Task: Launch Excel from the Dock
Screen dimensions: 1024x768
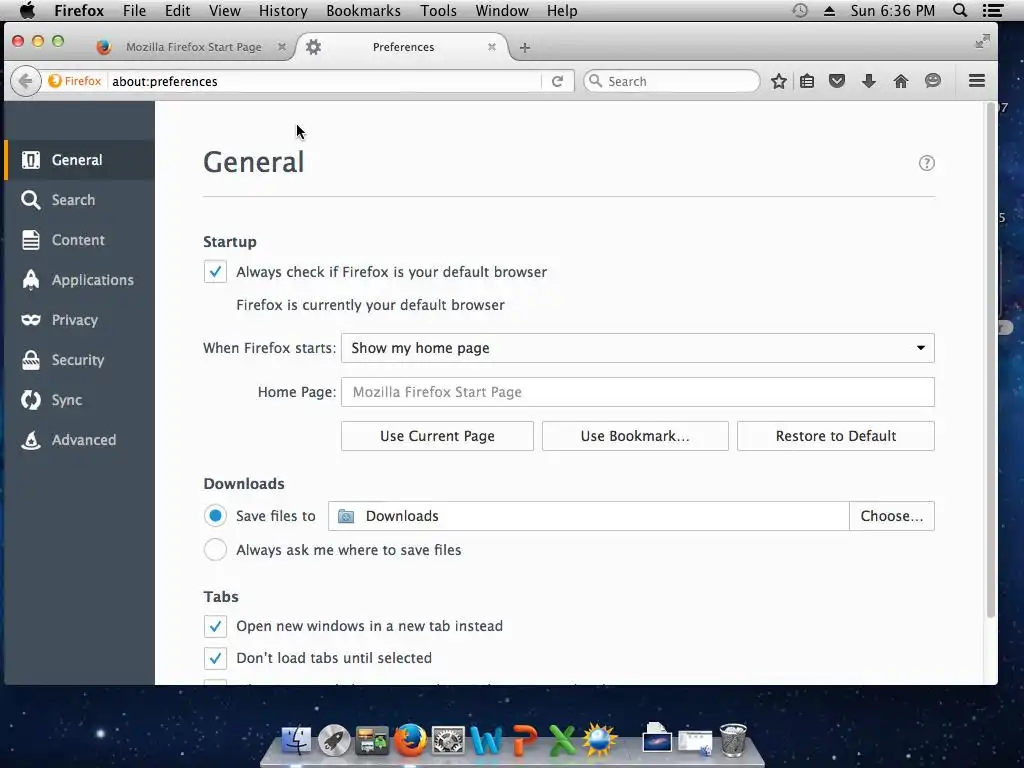Action: pyautogui.click(x=562, y=741)
